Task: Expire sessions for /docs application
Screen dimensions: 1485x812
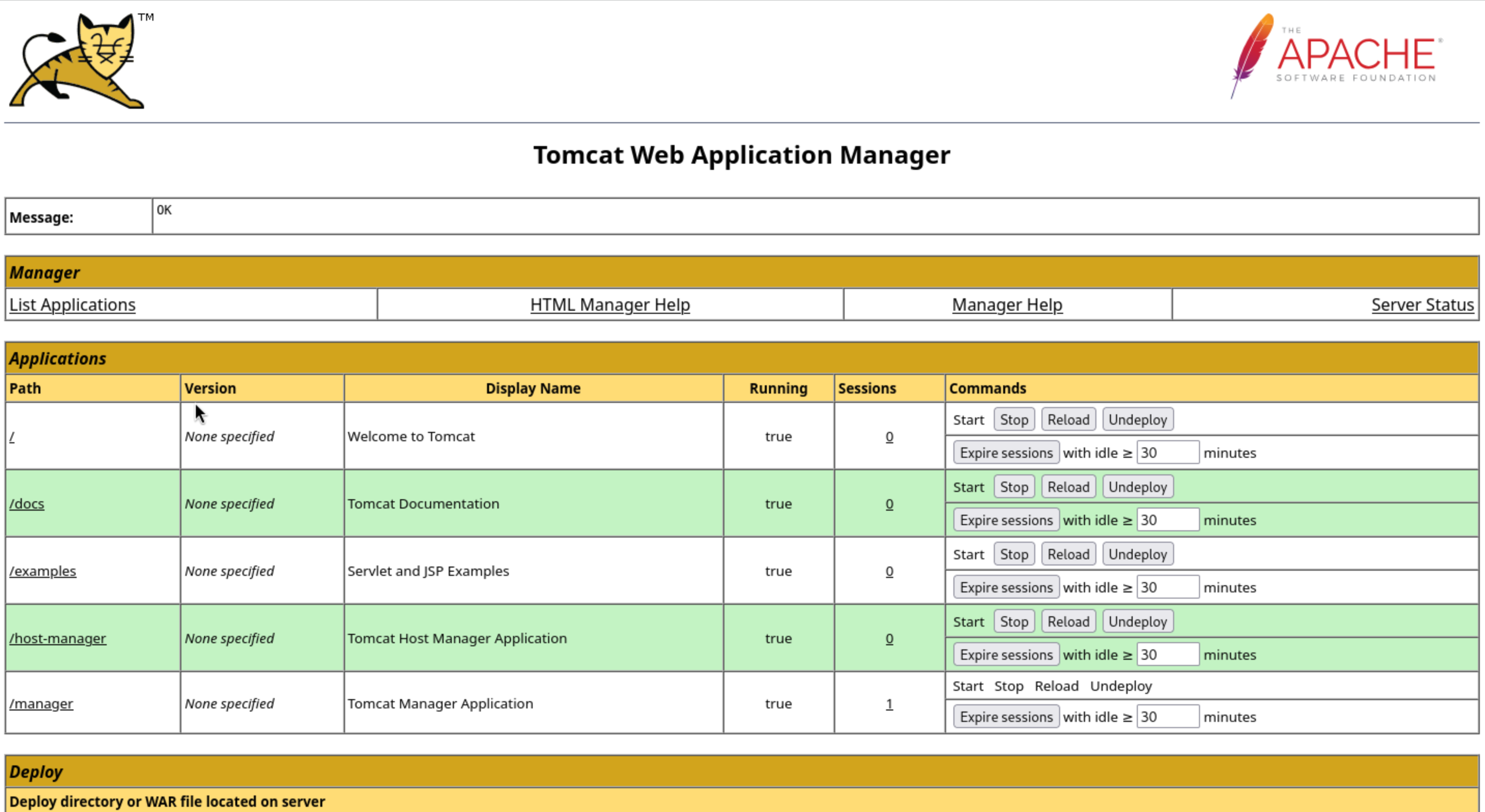Action: [1005, 520]
